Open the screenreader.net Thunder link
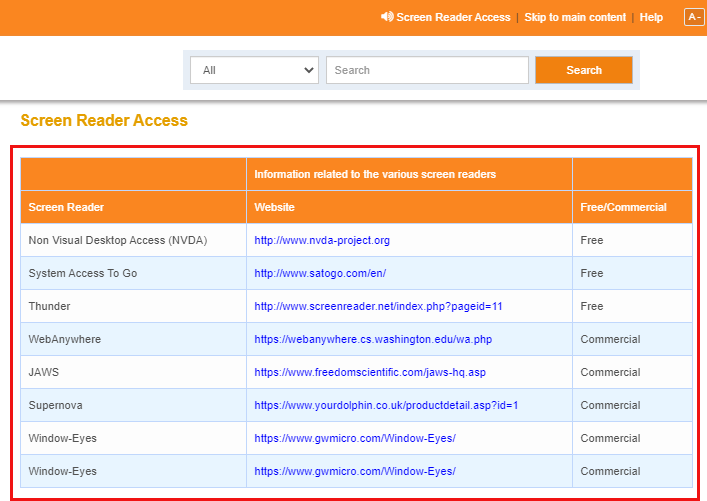This screenshot has height=501, width=707. tap(378, 306)
